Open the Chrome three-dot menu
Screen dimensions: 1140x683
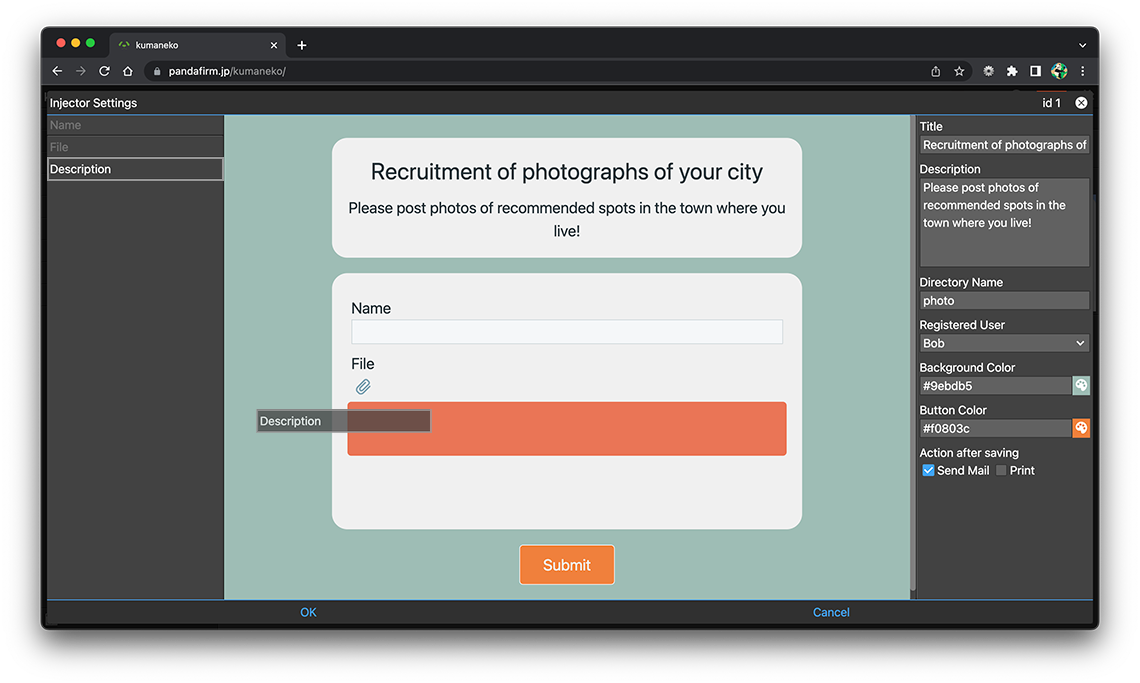coord(1082,71)
